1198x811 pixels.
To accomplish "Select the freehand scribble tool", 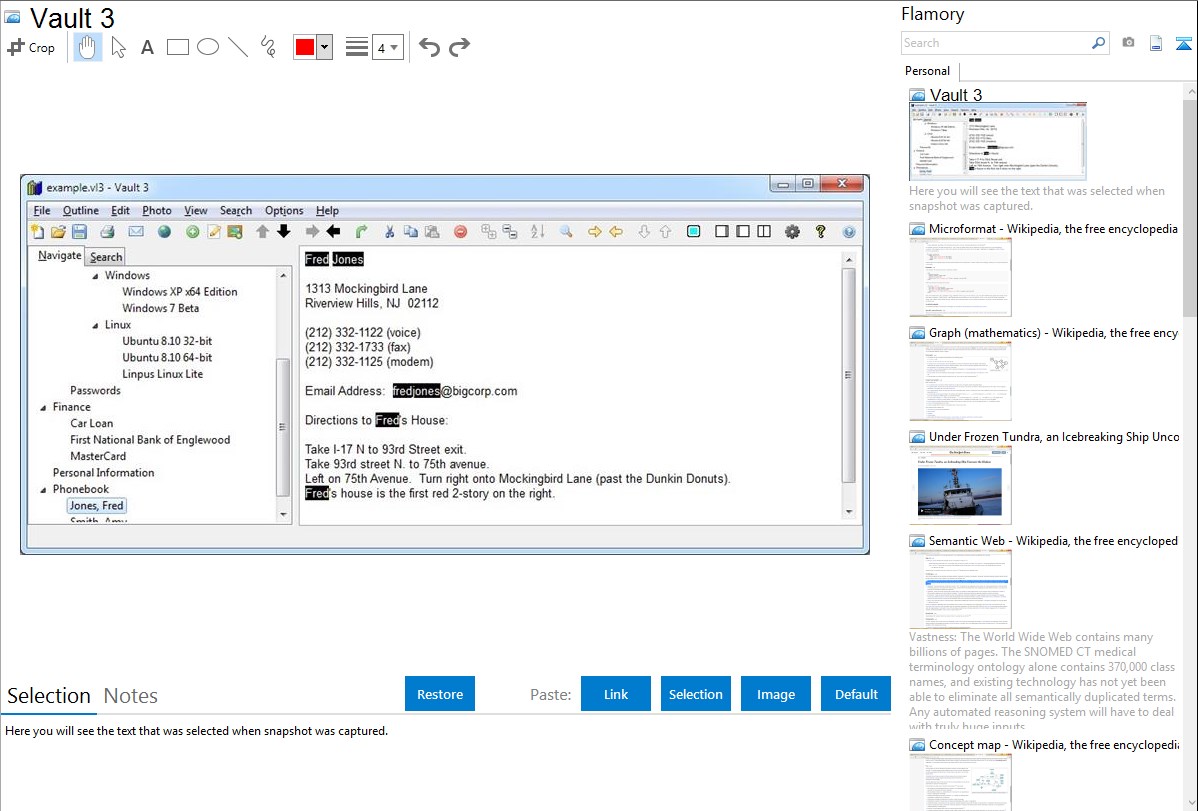I will (x=268, y=47).
